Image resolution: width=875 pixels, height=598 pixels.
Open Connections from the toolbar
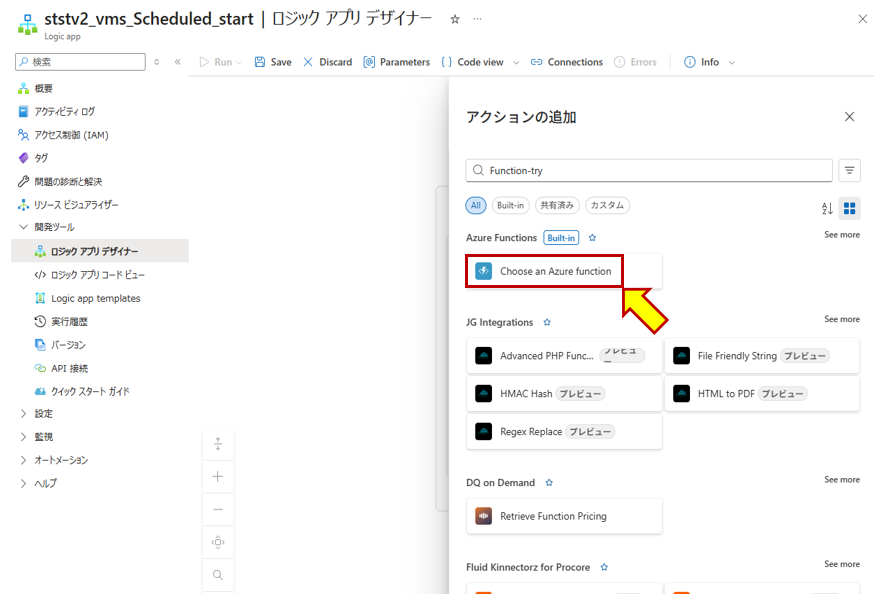click(566, 62)
